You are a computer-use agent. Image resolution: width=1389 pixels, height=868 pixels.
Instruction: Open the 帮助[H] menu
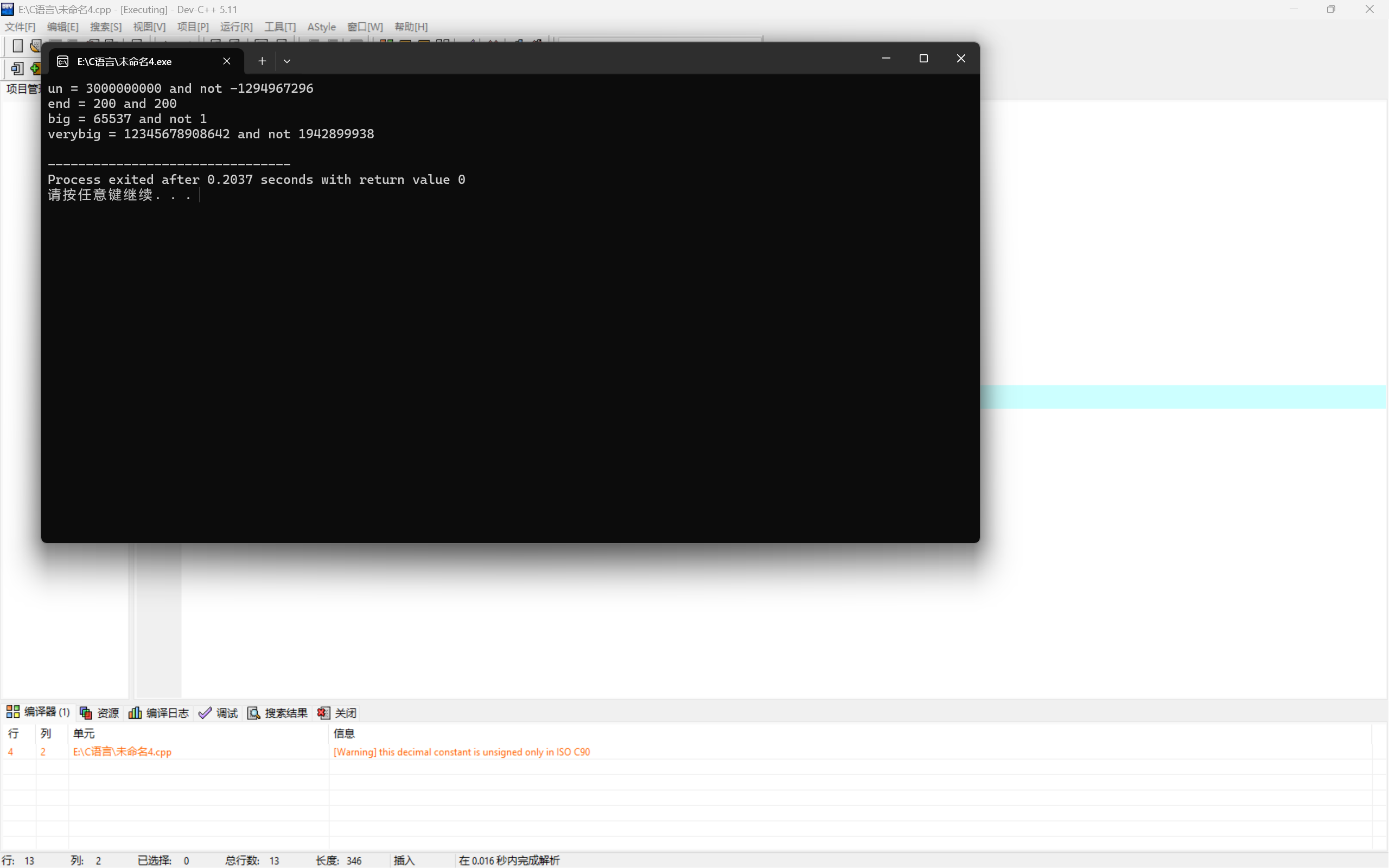tap(410, 27)
